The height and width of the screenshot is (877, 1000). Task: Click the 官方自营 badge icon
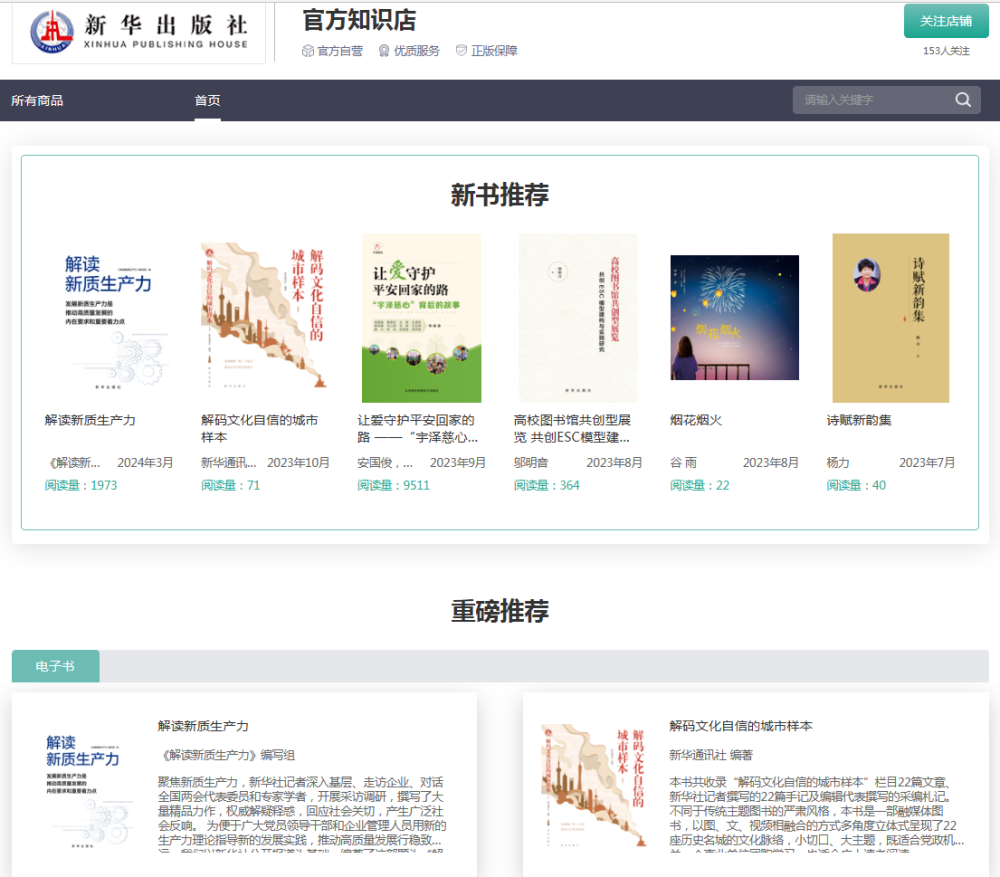[x=308, y=51]
